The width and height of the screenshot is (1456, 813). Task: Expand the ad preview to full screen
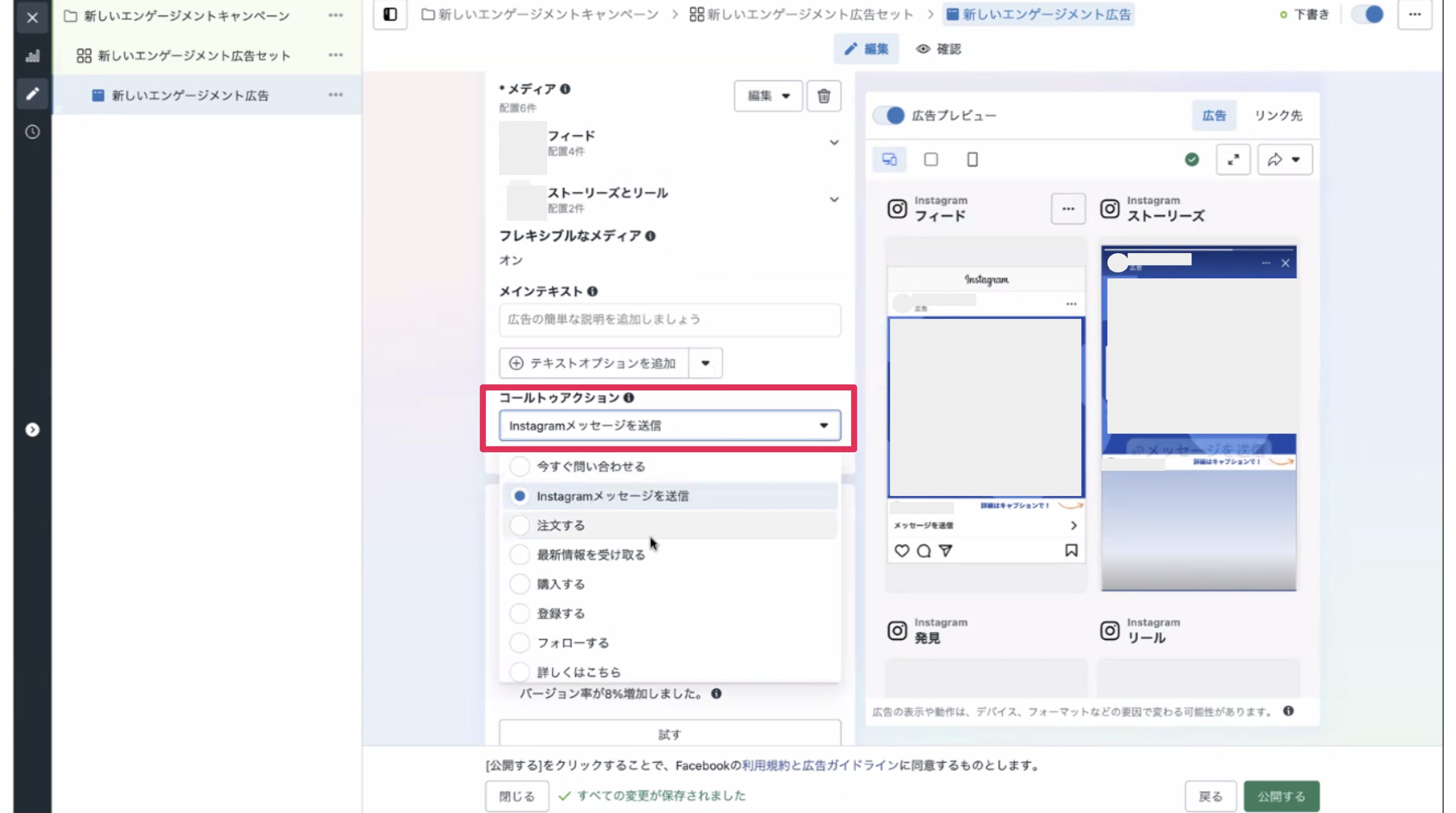point(1233,160)
